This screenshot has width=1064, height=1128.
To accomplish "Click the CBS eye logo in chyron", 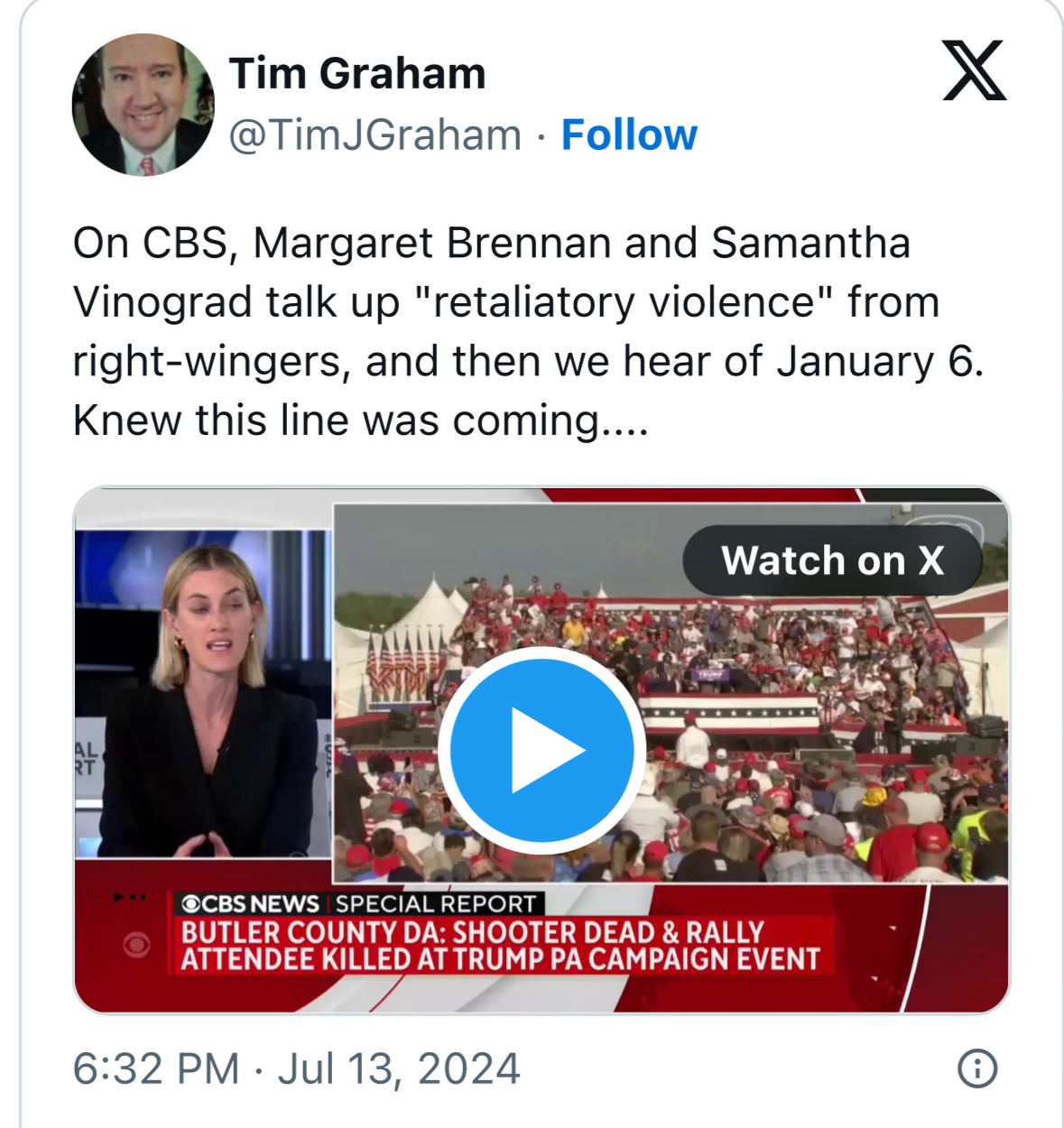I will coord(190,904).
